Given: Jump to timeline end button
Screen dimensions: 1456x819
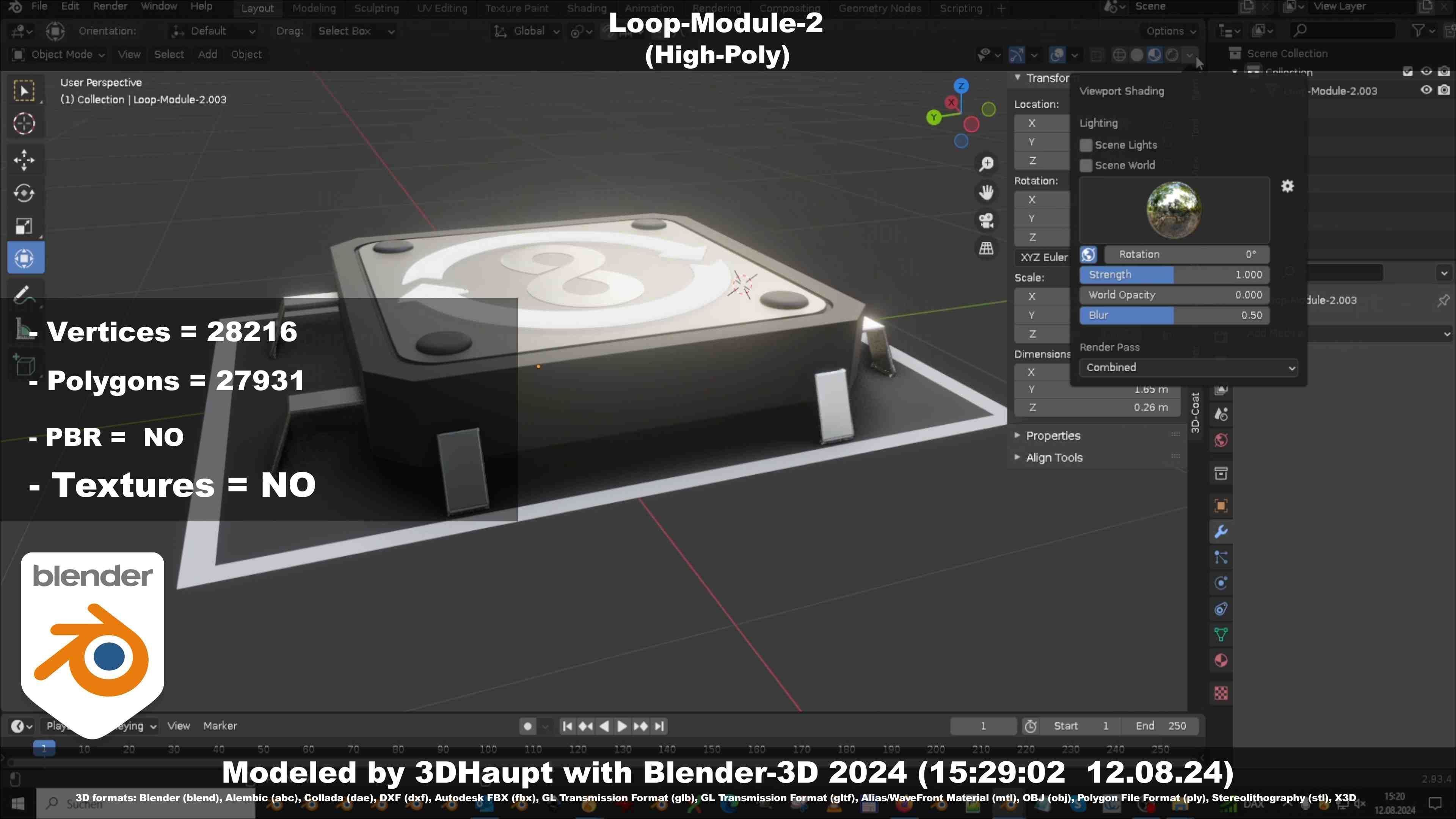Looking at the screenshot, I should (x=659, y=726).
